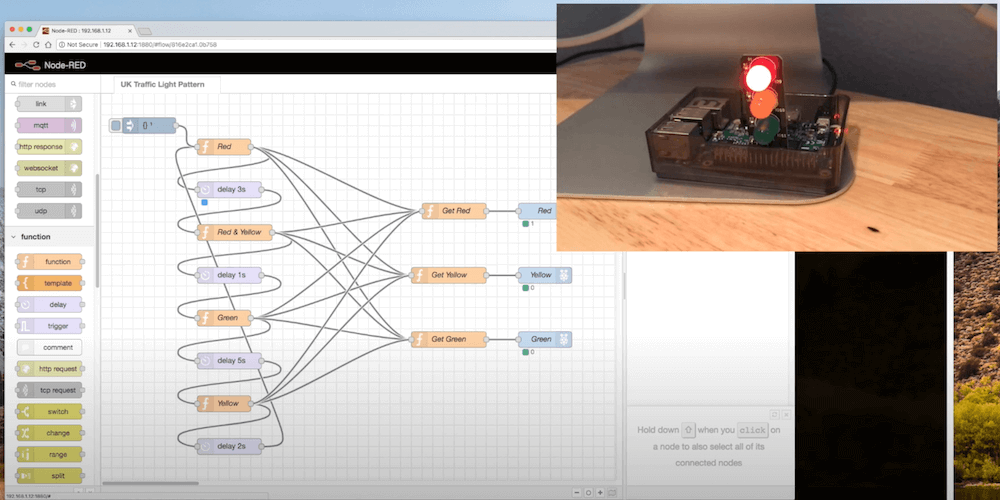Select the comment palette node
1000x500 pixels.
pyautogui.click(x=49, y=348)
